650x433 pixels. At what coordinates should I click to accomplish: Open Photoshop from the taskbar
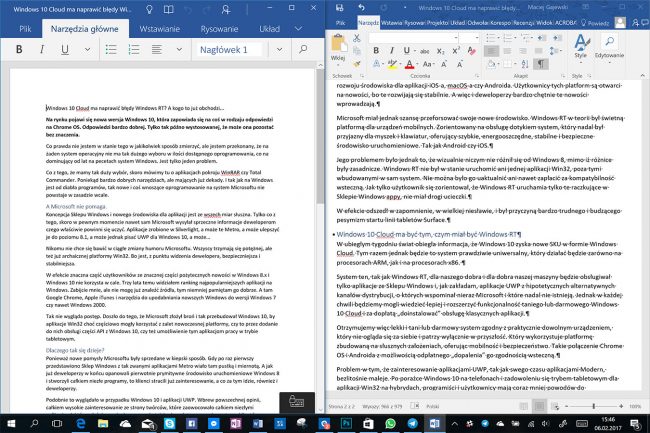click(346, 423)
